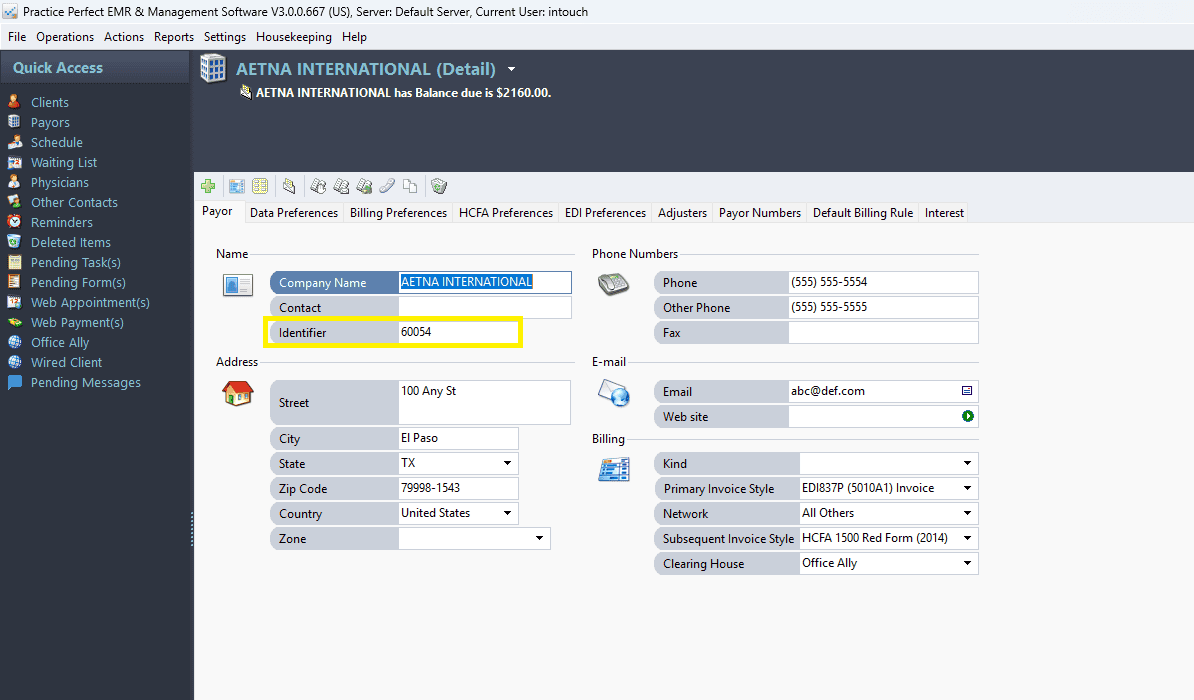Screen dimensions: 1194x700
Task: Click the ID card icon in Name section
Action: click(x=238, y=285)
